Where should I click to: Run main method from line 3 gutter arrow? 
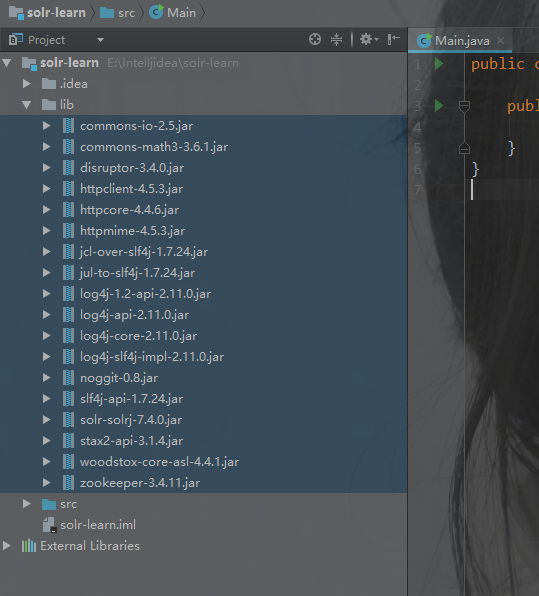(x=439, y=105)
